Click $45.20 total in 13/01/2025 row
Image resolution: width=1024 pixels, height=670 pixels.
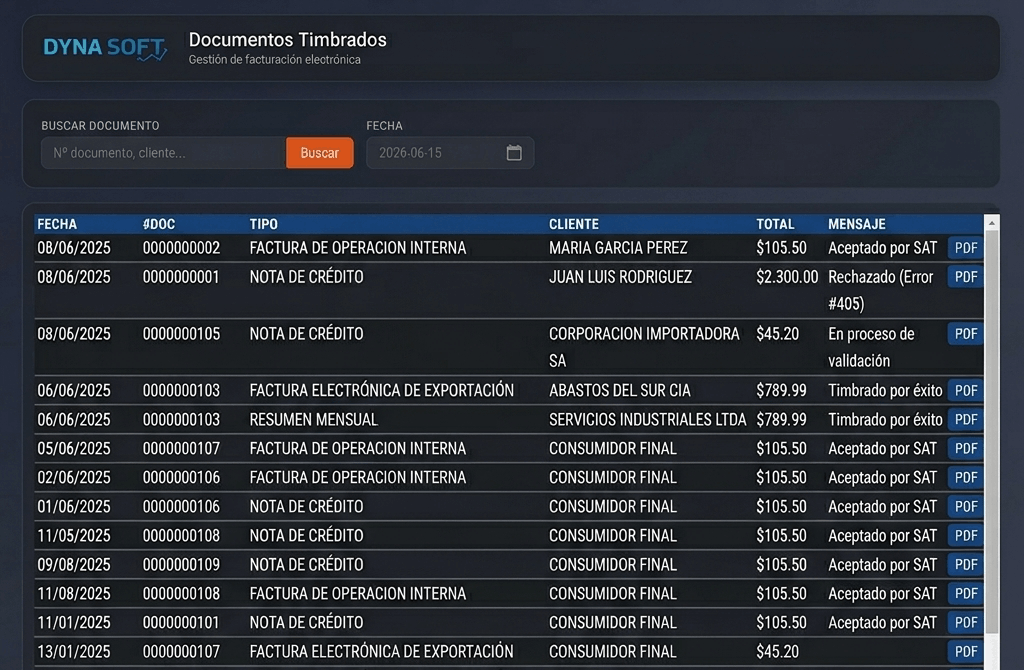(777, 652)
